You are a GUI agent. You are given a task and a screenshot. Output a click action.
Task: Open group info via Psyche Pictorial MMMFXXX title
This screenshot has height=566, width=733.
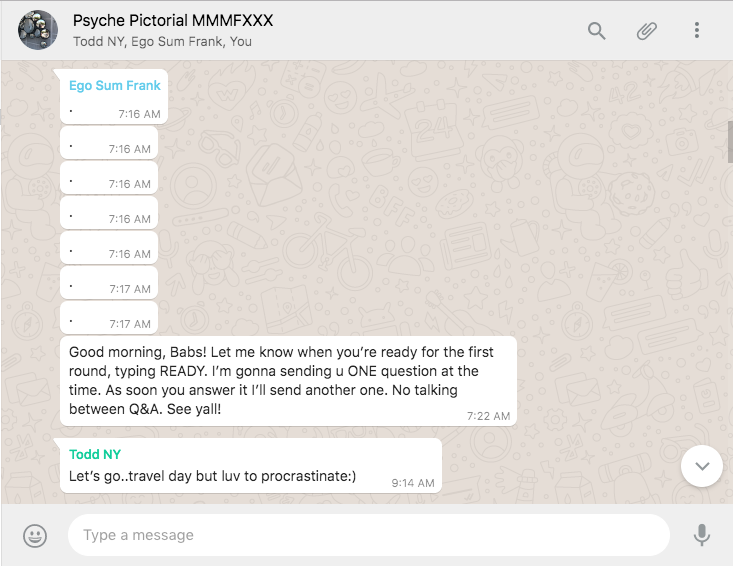point(172,21)
